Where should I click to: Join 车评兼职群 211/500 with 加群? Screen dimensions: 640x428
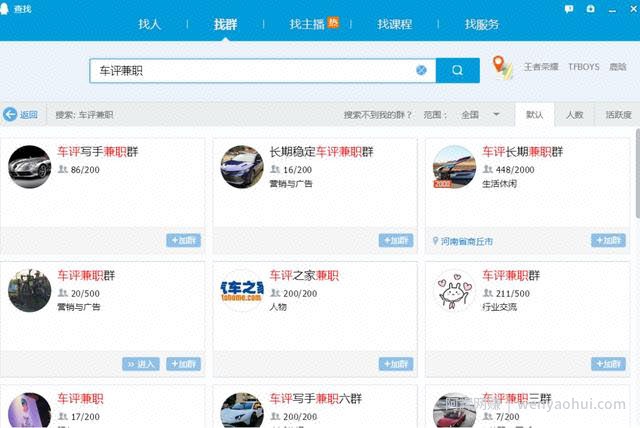608,364
